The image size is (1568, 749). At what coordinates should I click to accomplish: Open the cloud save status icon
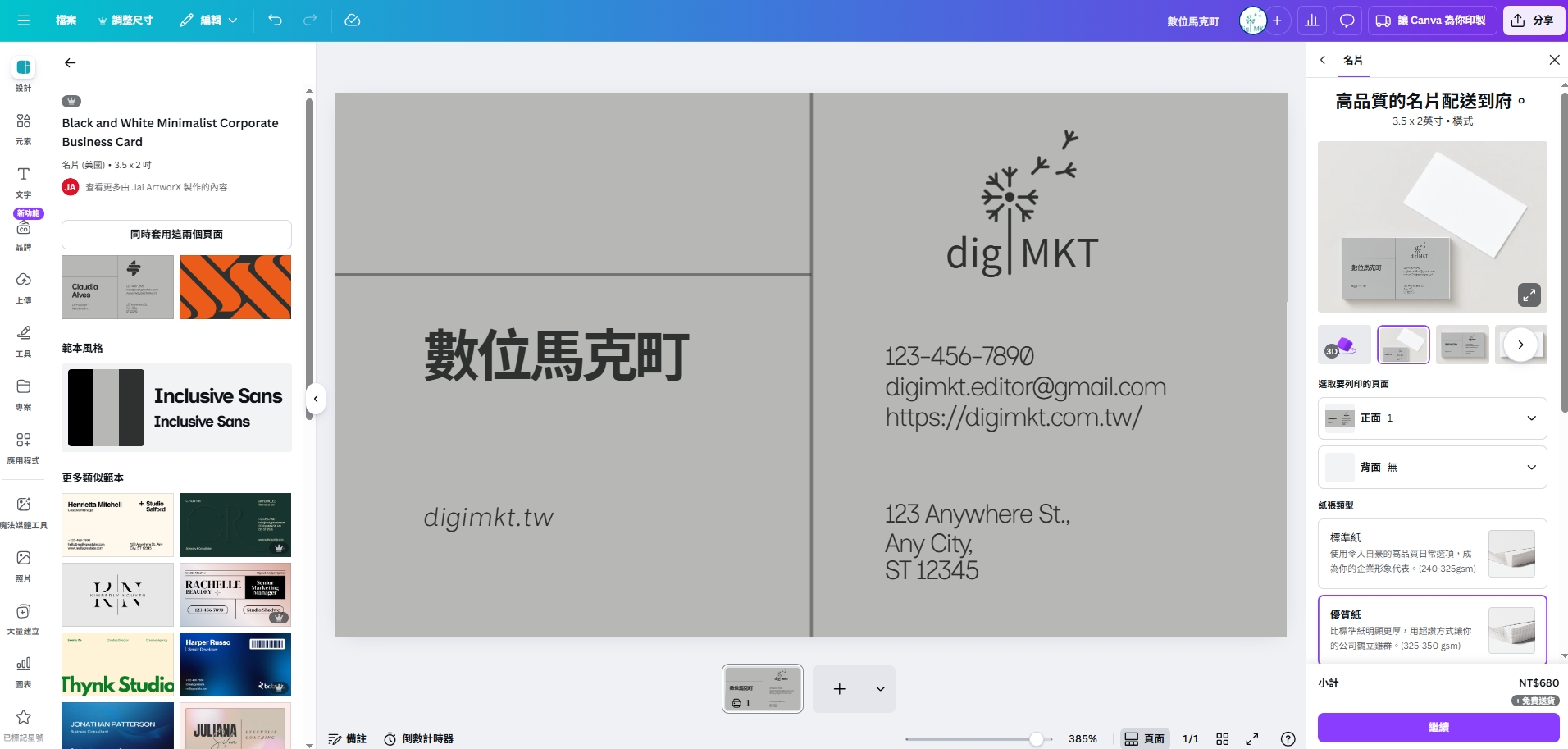(x=353, y=20)
